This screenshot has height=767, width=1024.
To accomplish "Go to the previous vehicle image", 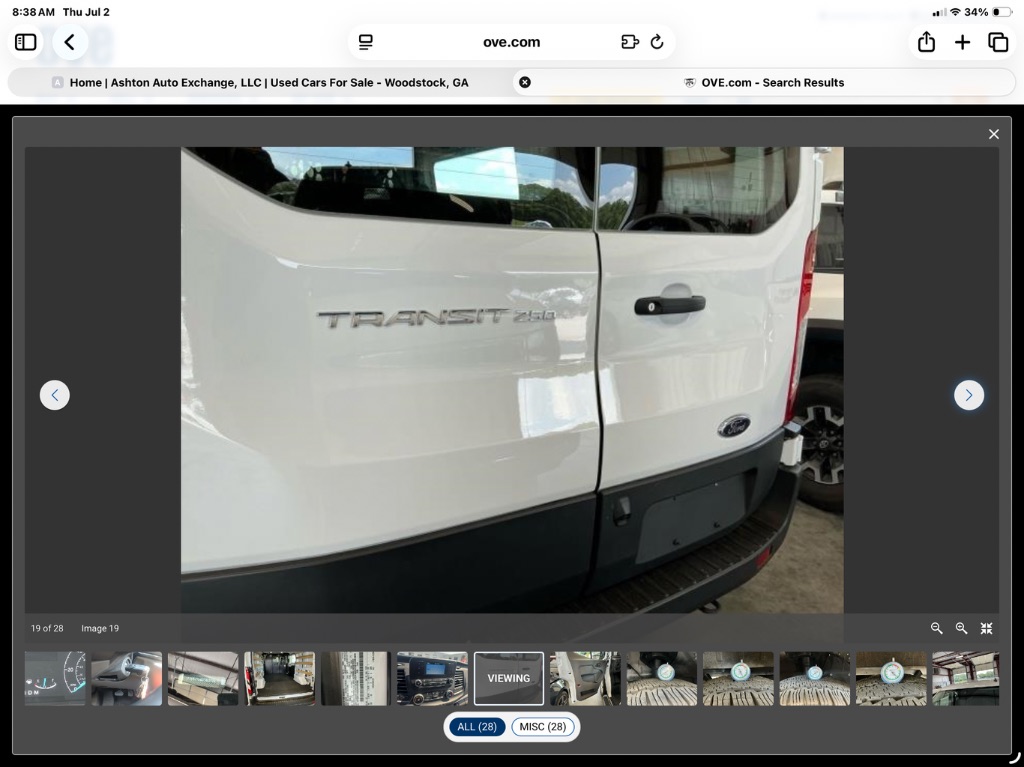I will point(55,395).
